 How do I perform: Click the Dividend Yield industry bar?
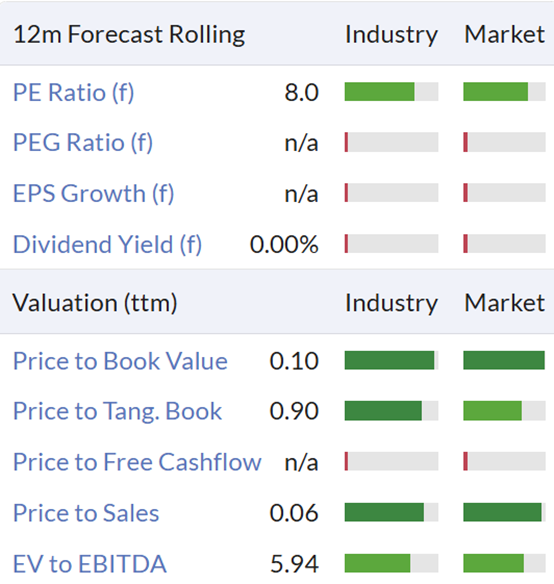[x=391, y=244]
